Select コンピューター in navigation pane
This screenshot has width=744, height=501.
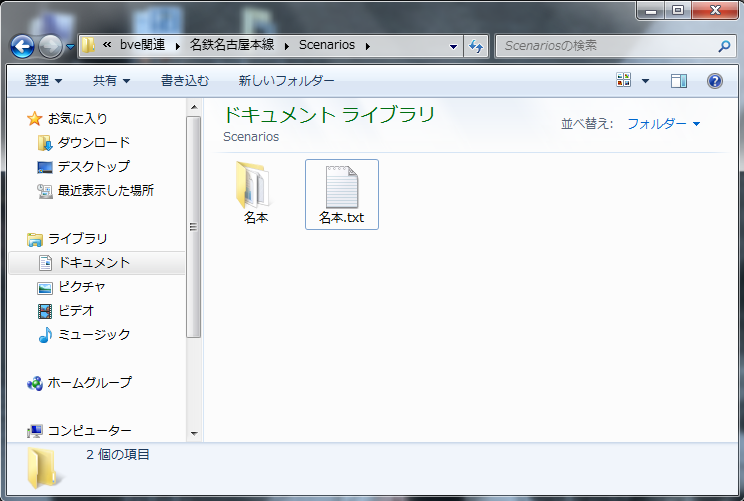click(90, 431)
